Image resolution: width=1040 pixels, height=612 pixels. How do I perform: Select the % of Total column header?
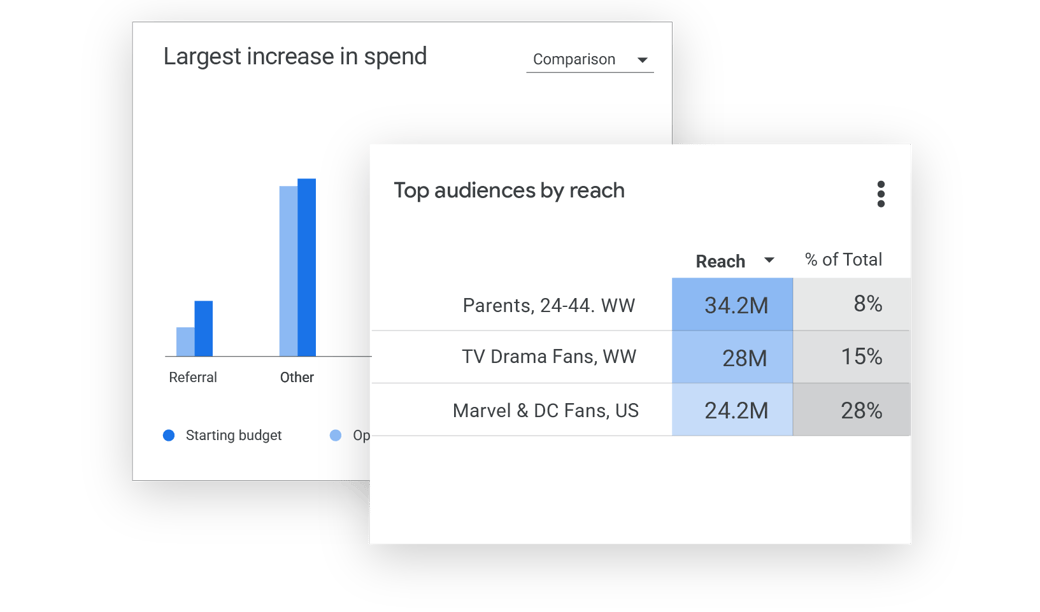843,259
